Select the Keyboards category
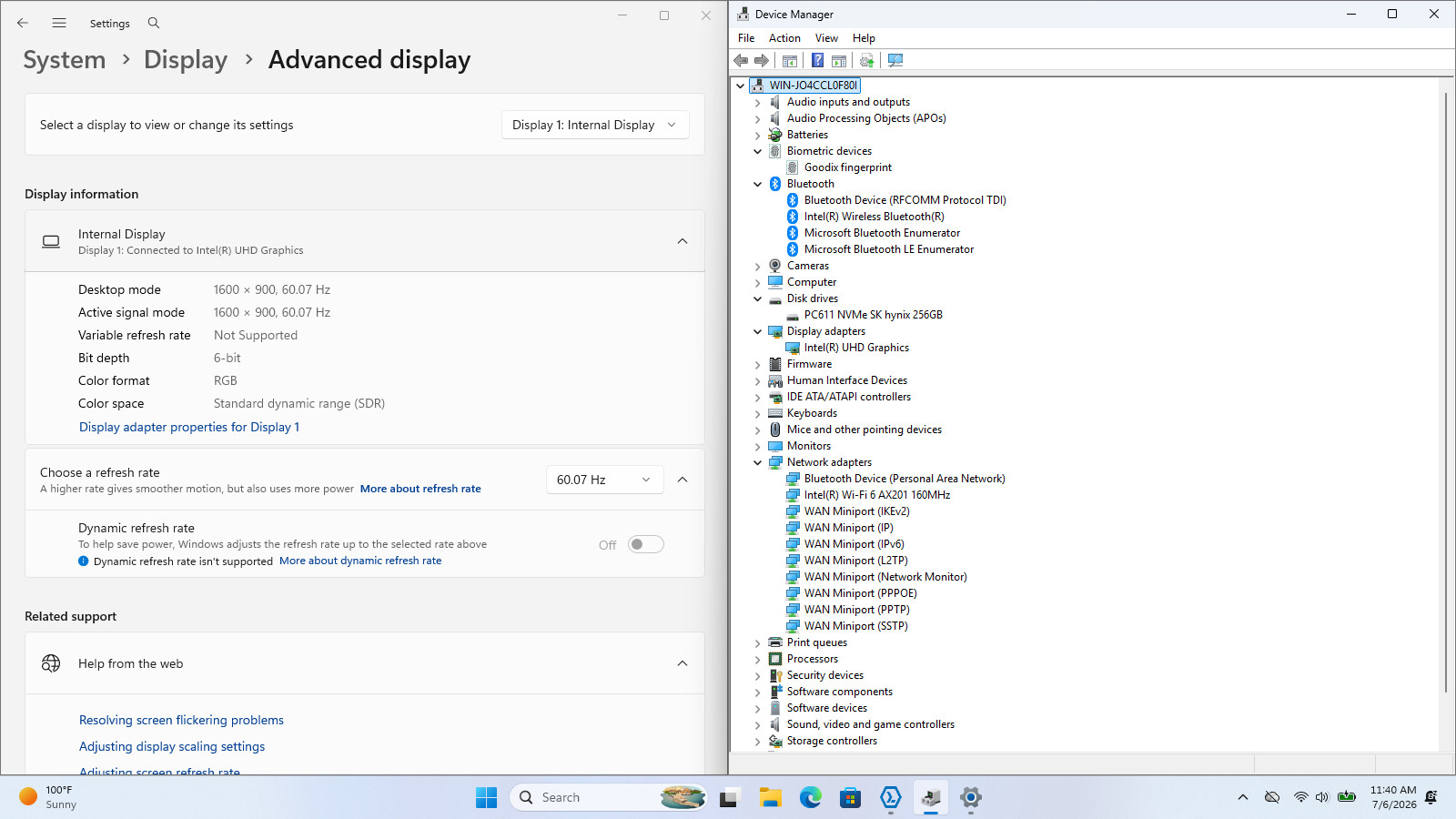The image size is (1456, 819). click(x=812, y=413)
